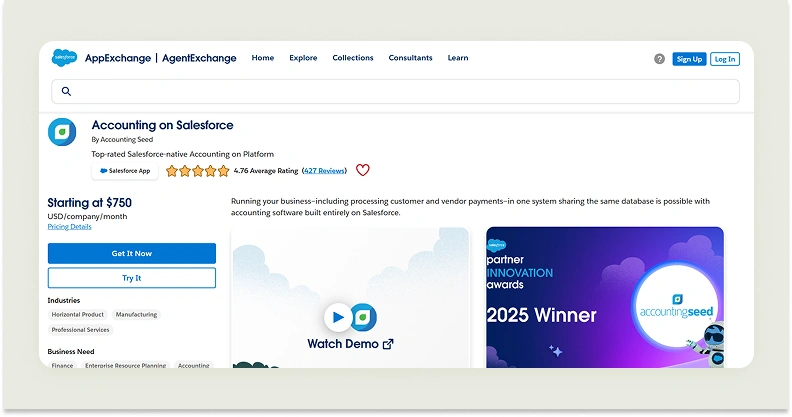792x417 pixels.
Task: Click the Salesforce App badge
Action: 125,171
